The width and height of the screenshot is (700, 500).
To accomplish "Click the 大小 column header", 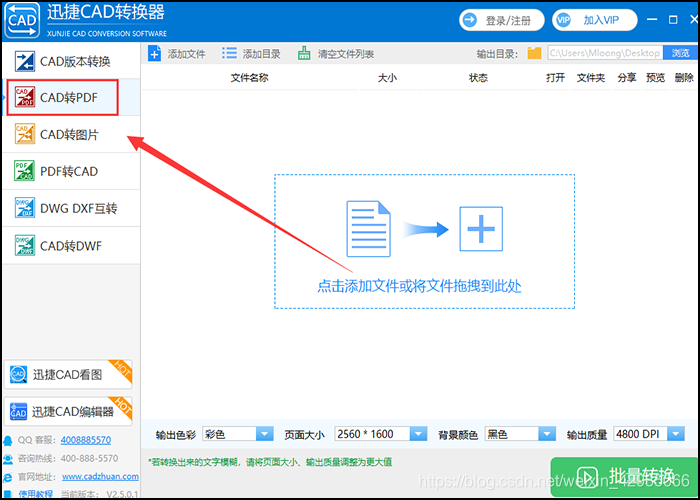I will pos(387,78).
